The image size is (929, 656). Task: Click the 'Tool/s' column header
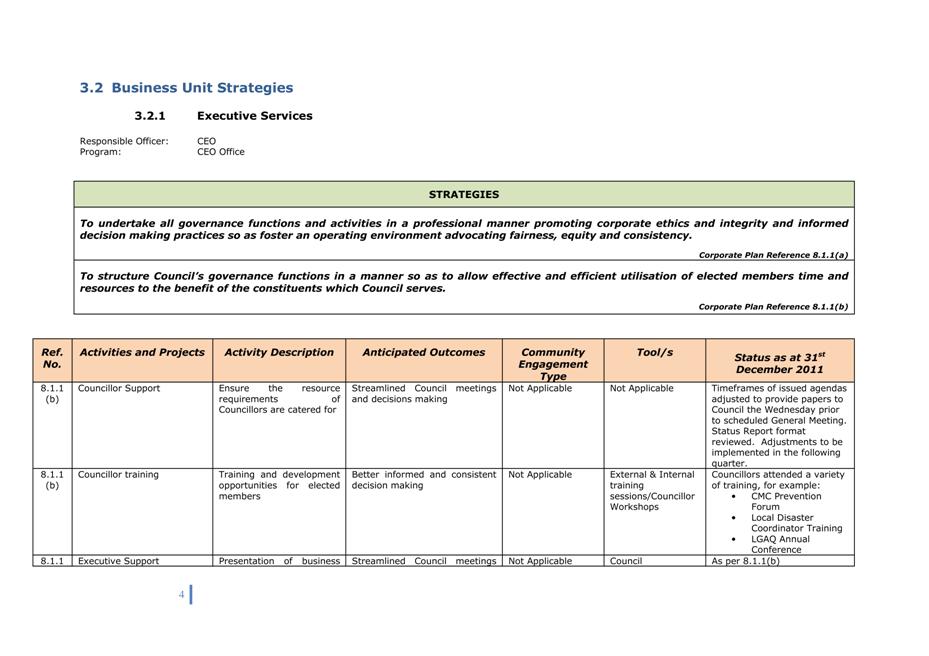click(x=654, y=352)
